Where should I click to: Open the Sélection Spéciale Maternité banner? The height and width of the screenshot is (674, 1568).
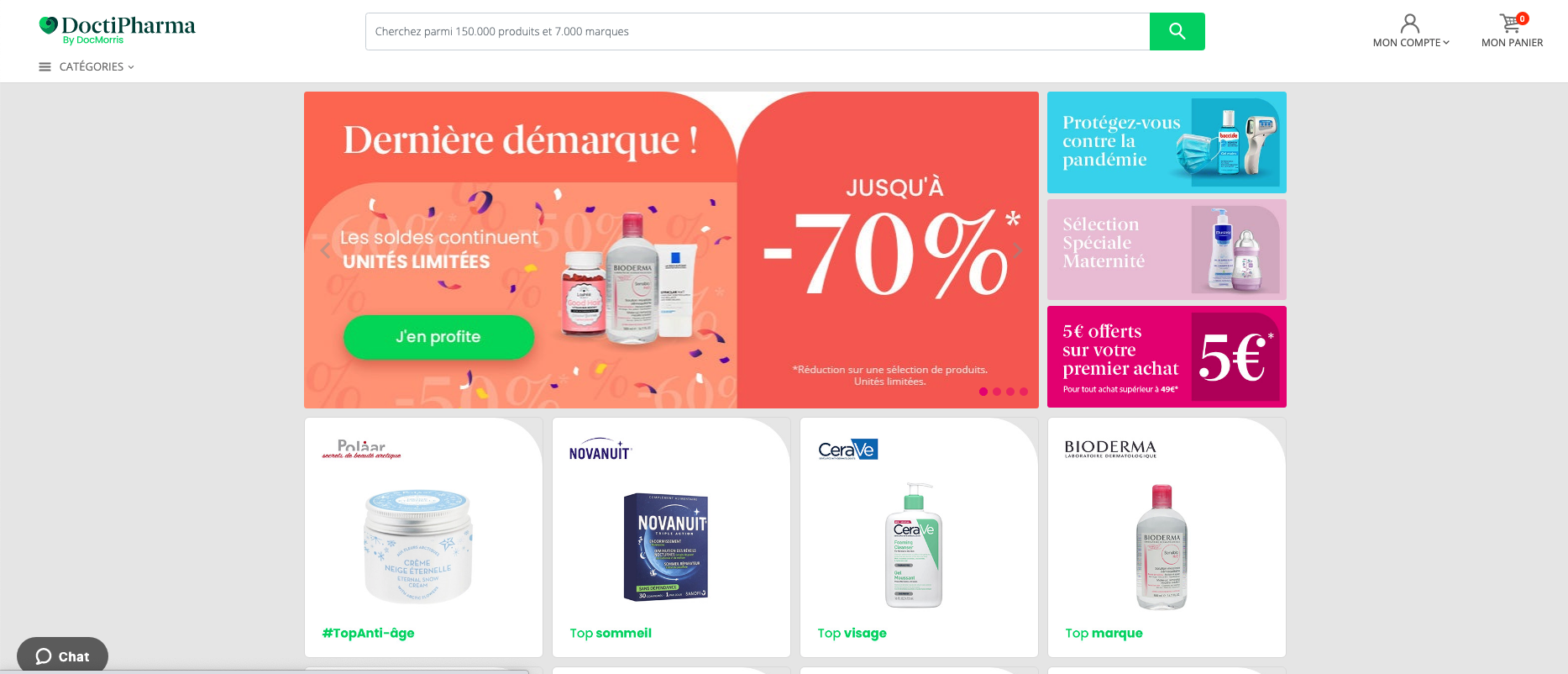[x=1167, y=250]
